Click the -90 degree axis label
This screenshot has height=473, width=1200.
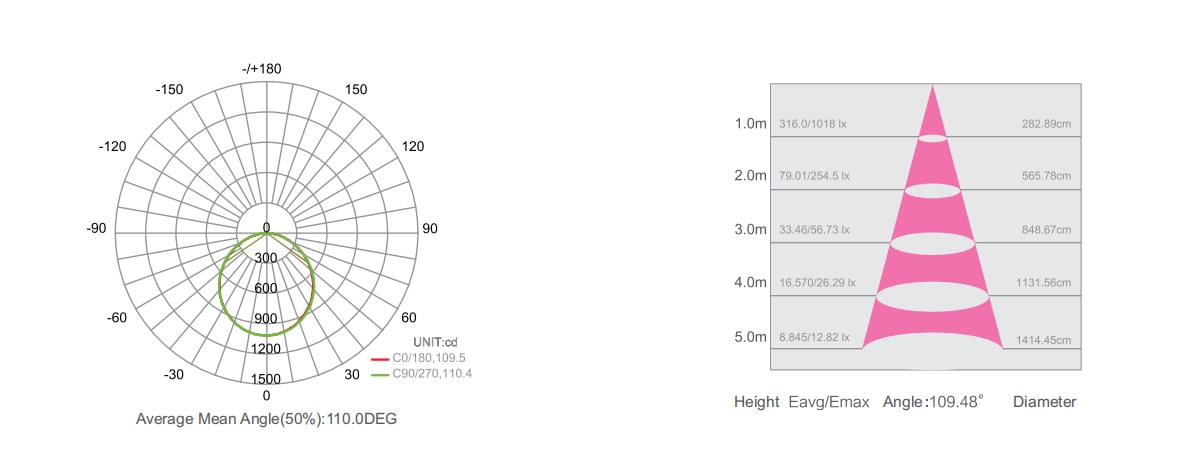pos(96,229)
